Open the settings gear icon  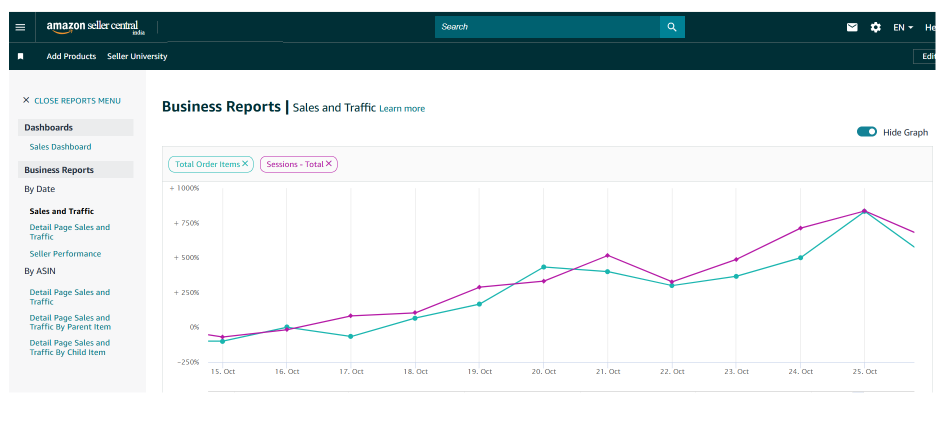(x=876, y=27)
